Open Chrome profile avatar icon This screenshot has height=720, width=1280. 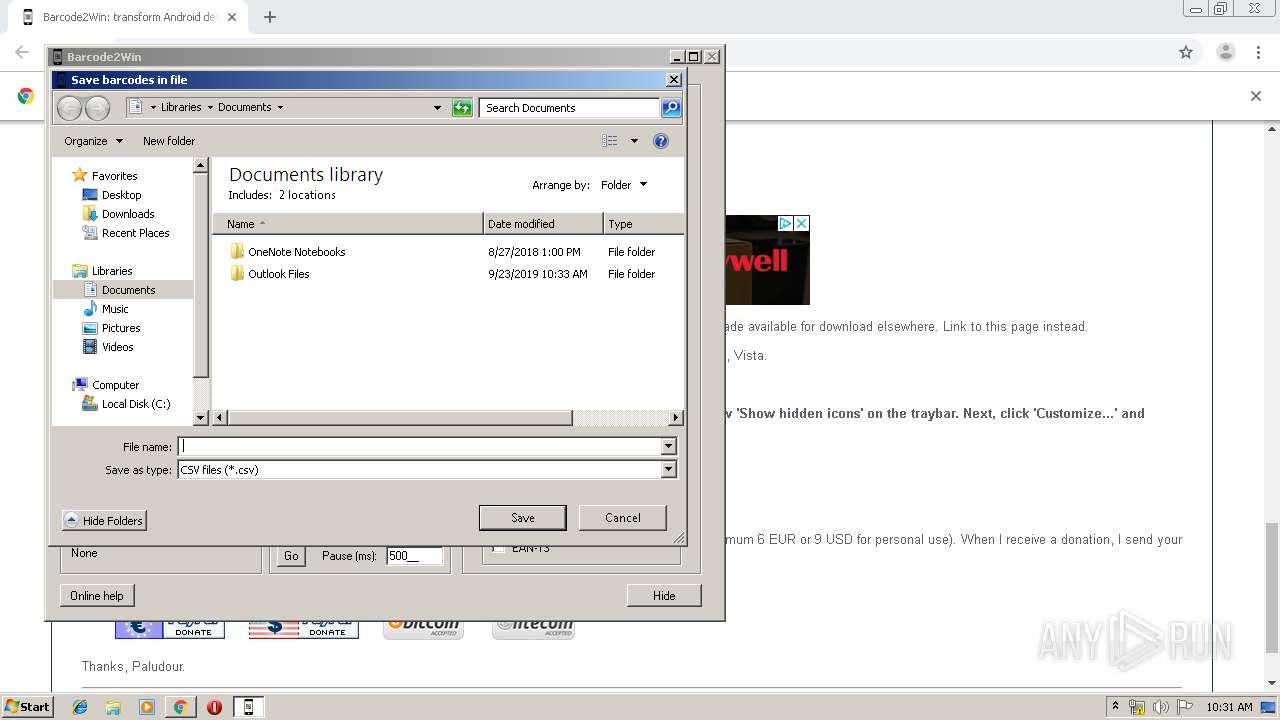pyautogui.click(x=1225, y=52)
